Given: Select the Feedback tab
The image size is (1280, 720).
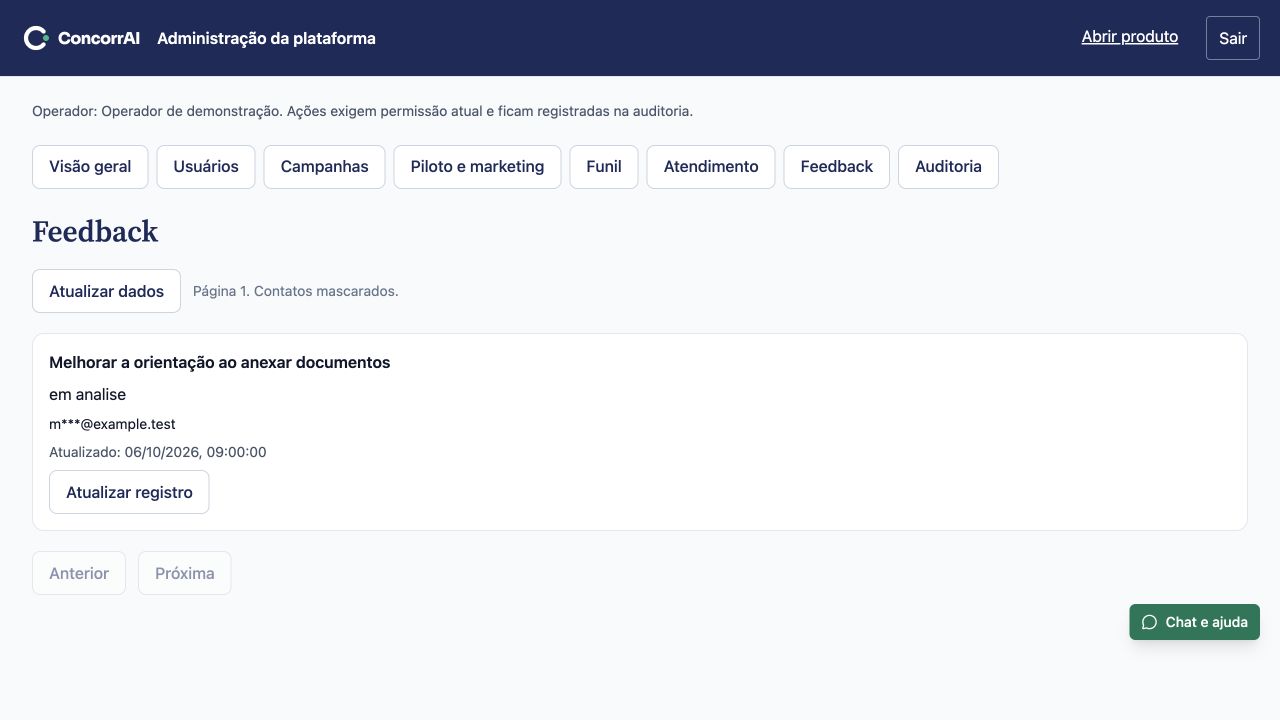Looking at the screenshot, I should click(x=837, y=167).
